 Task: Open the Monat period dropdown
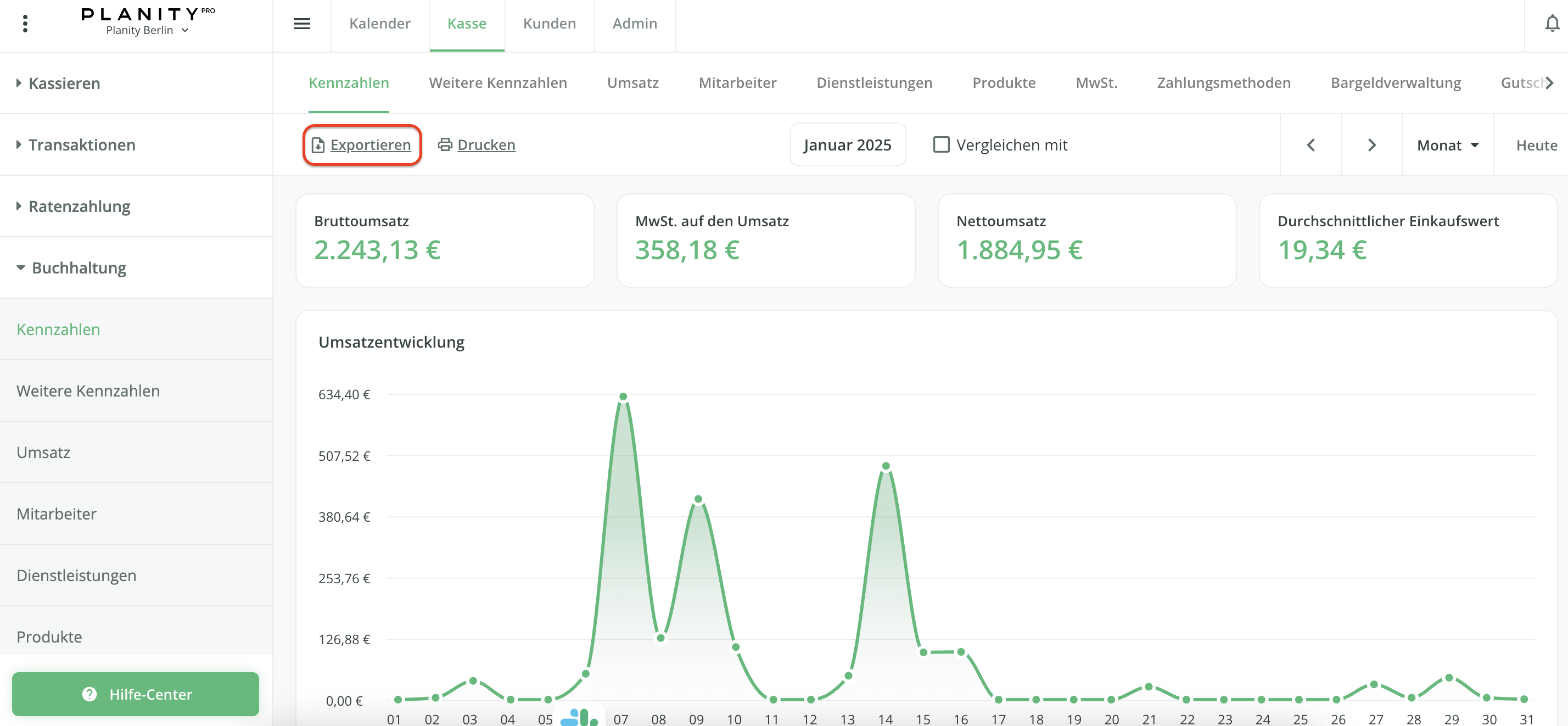[x=1447, y=145]
